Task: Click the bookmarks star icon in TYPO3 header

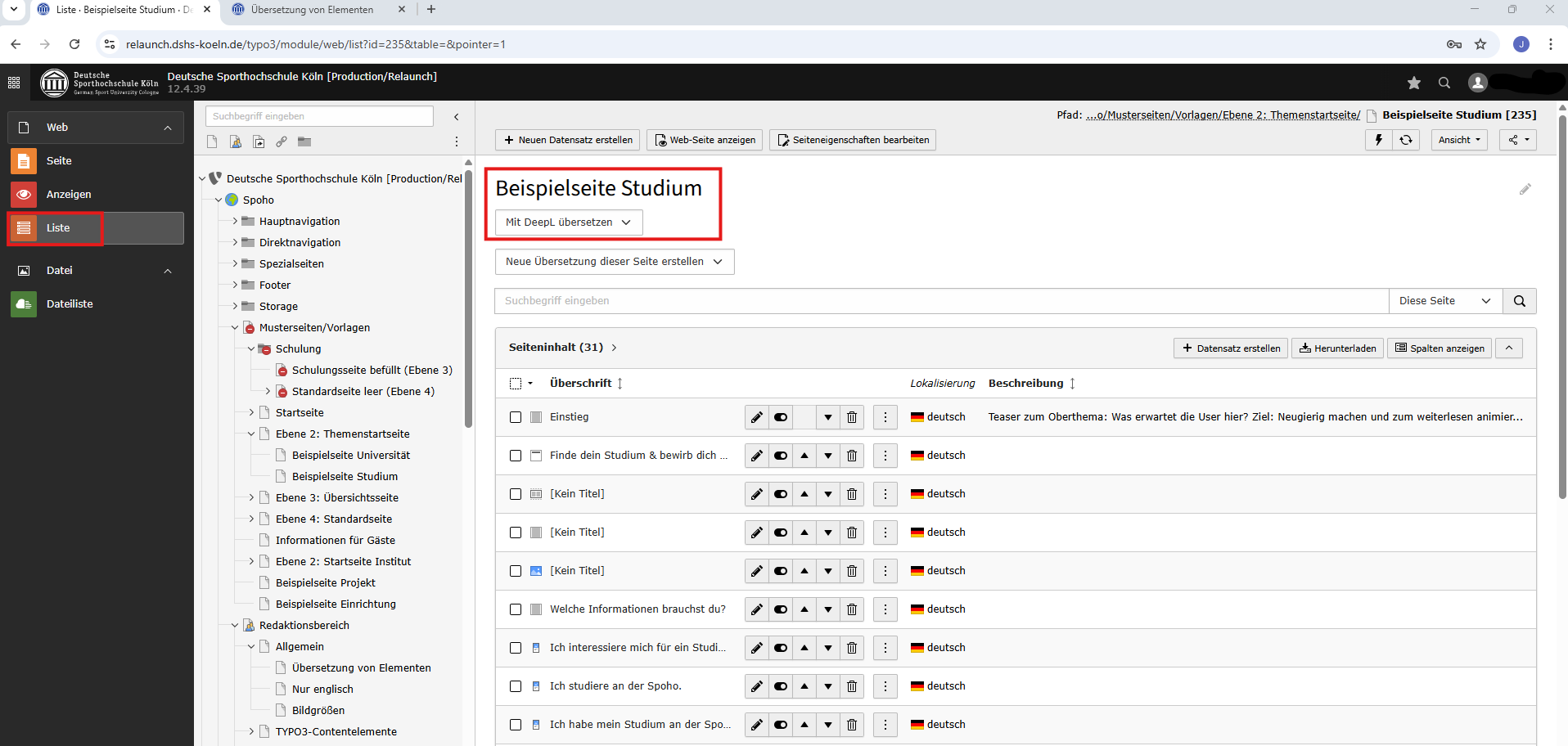Action: tap(1413, 83)
